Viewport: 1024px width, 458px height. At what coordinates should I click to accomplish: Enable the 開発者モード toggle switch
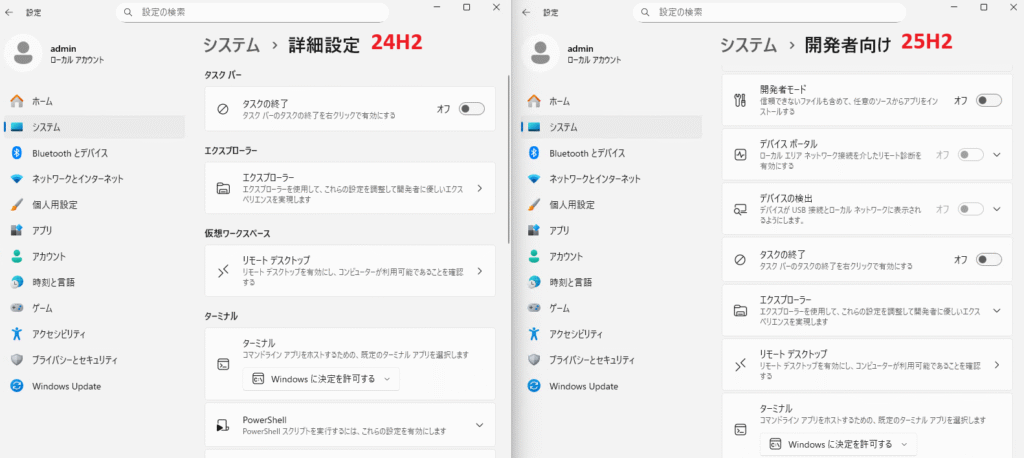(x=988, y=100)
